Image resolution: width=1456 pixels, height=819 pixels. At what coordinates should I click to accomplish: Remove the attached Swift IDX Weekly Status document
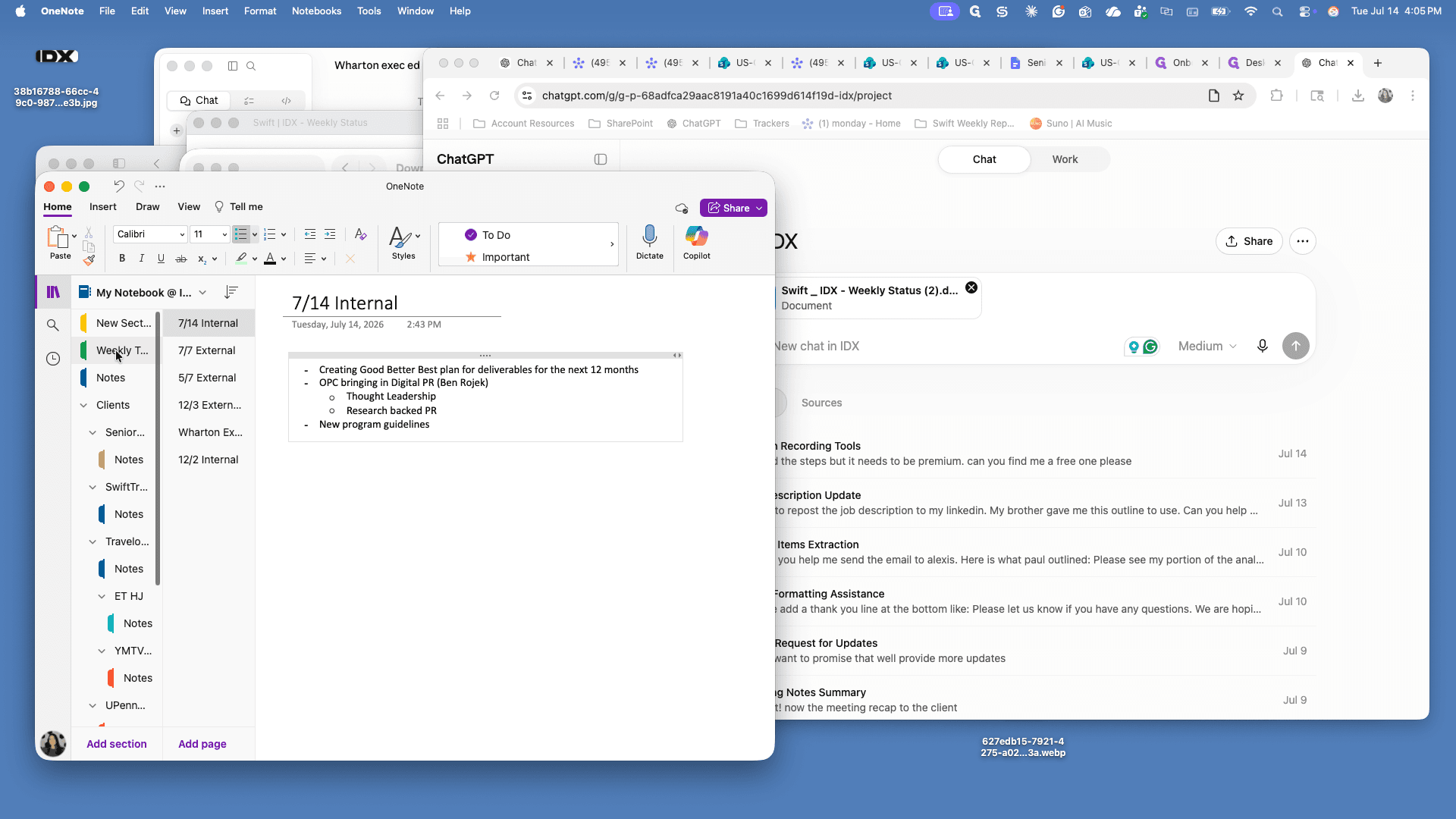pyautogui.click(x=971, y=287)
